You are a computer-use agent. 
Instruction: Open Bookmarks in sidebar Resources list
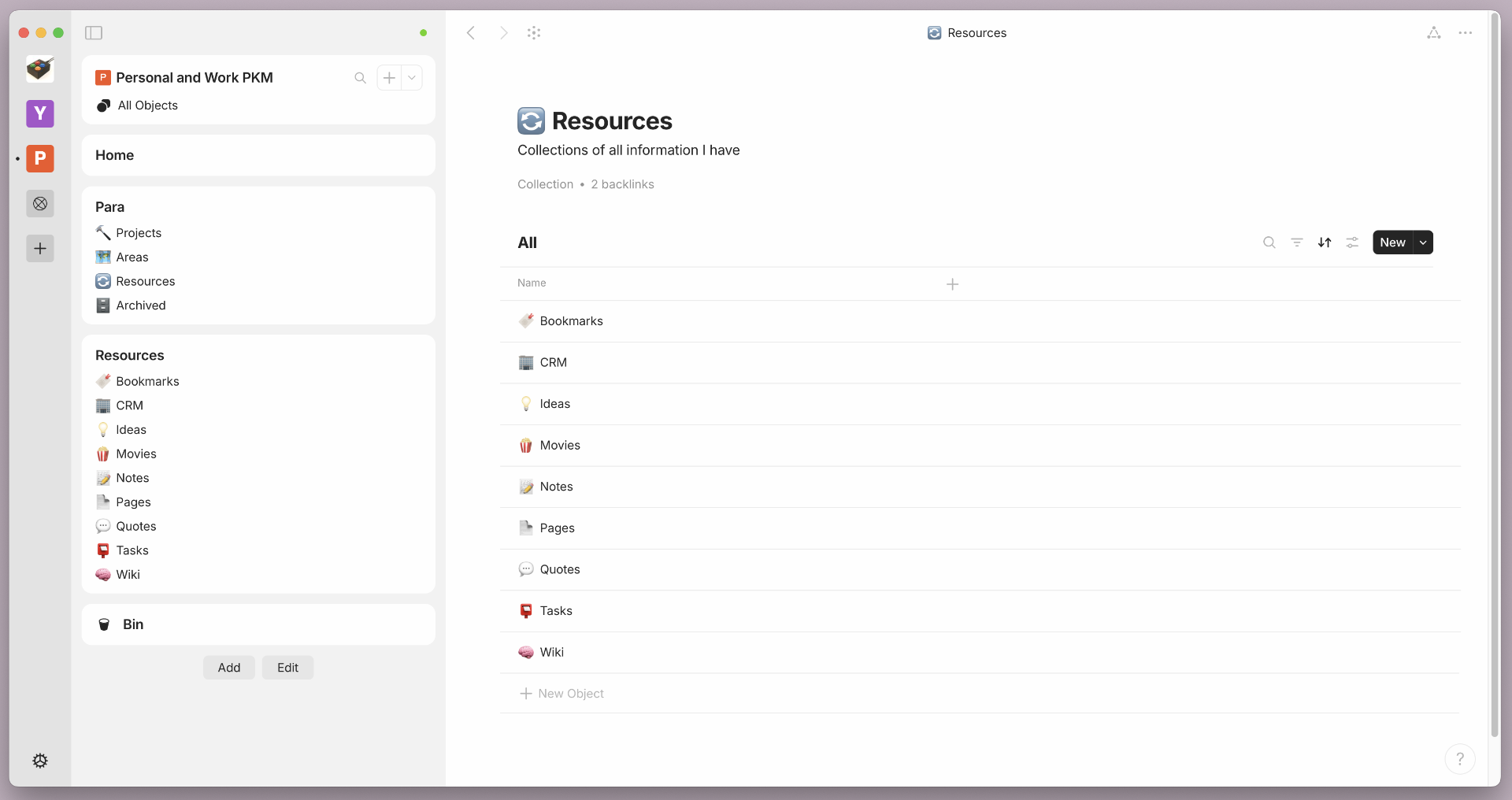click(147, 381)
